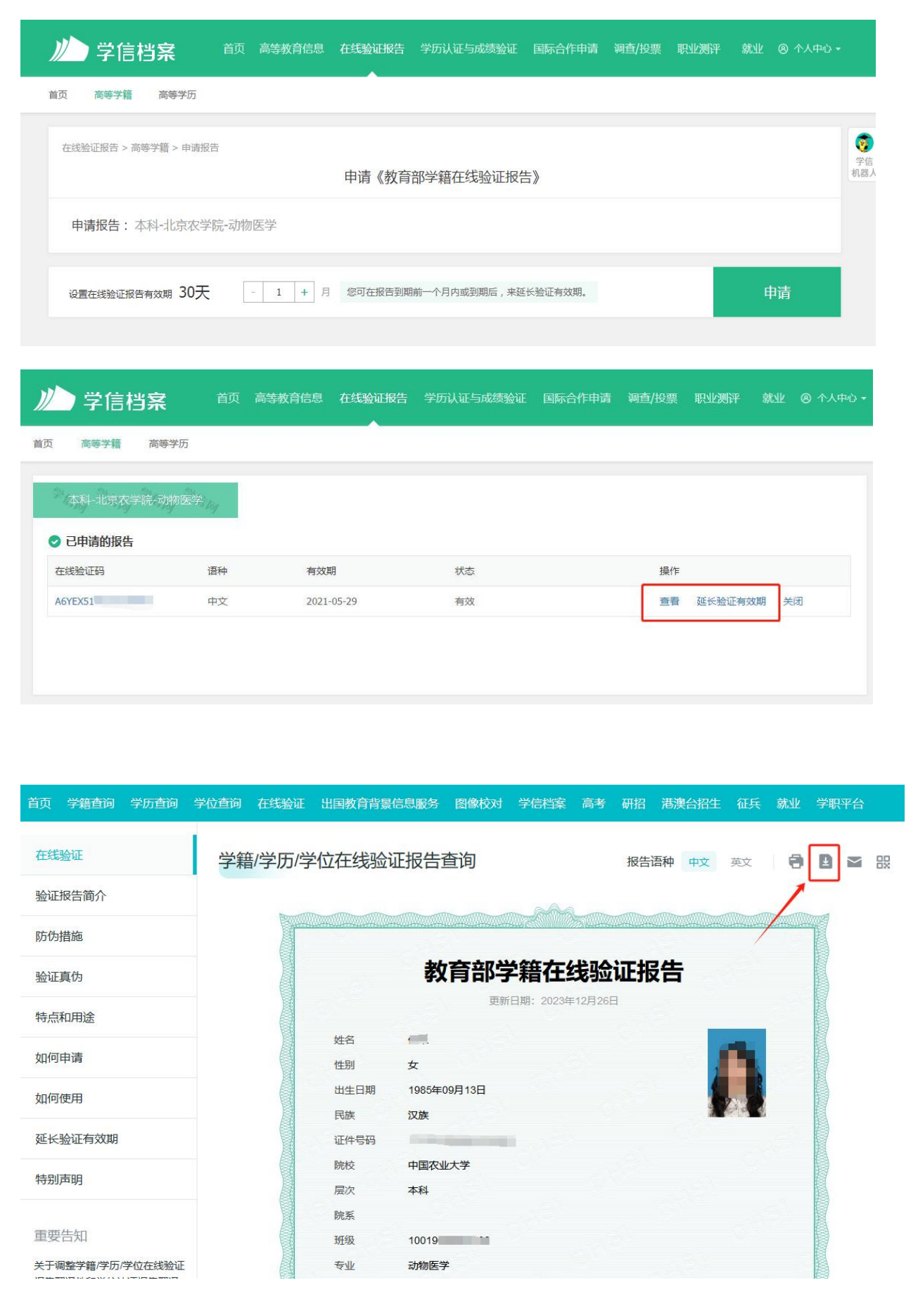The image size is (918, 1316).
Task: Open 学位查询 in the teal navigation bar
Action: click(x=217, y=803)
